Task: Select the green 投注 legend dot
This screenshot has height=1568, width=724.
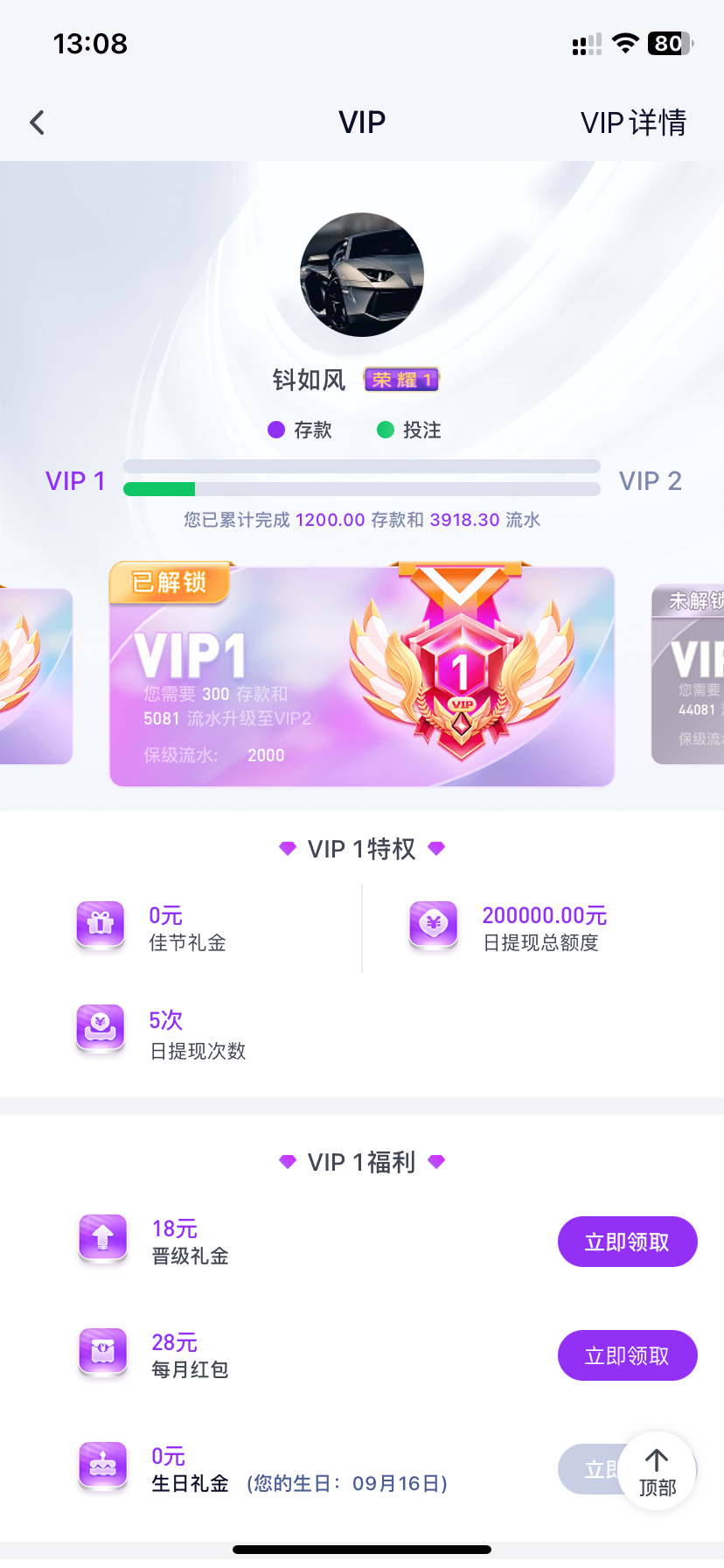Action: coord(386,430)
